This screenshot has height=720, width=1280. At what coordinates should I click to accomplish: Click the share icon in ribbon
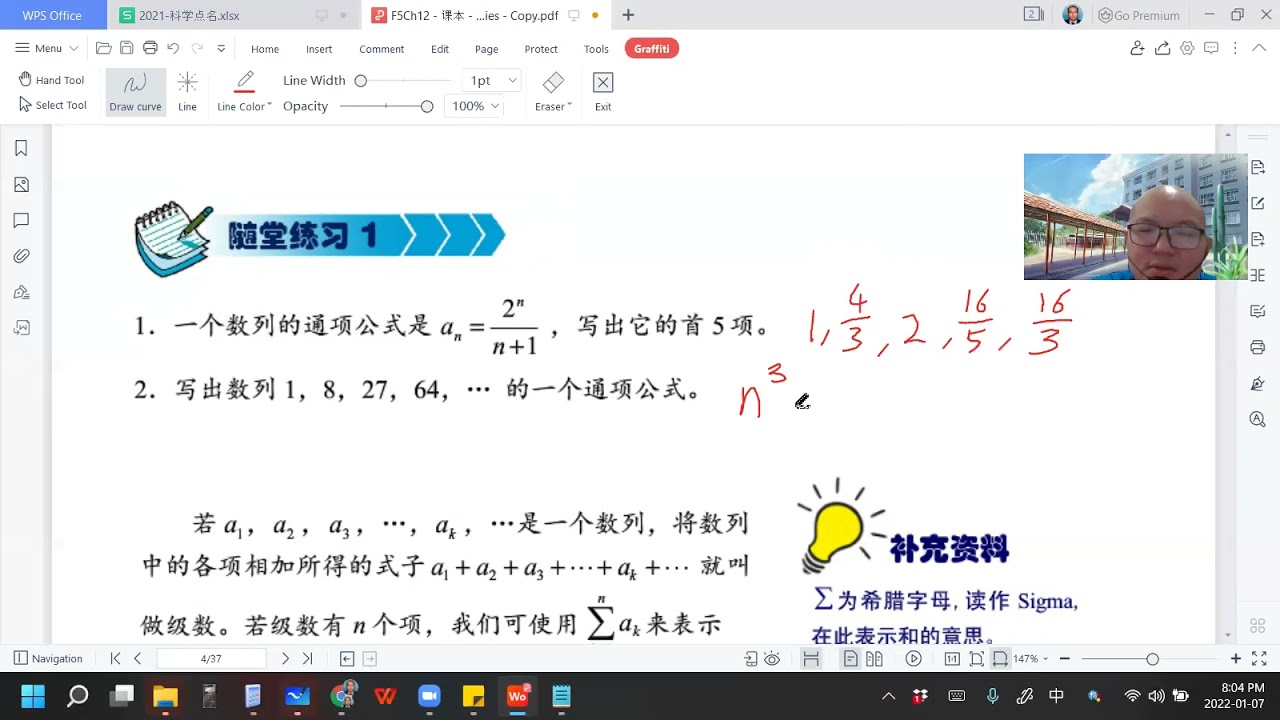pyautogui.click(x=1162, y=48)
